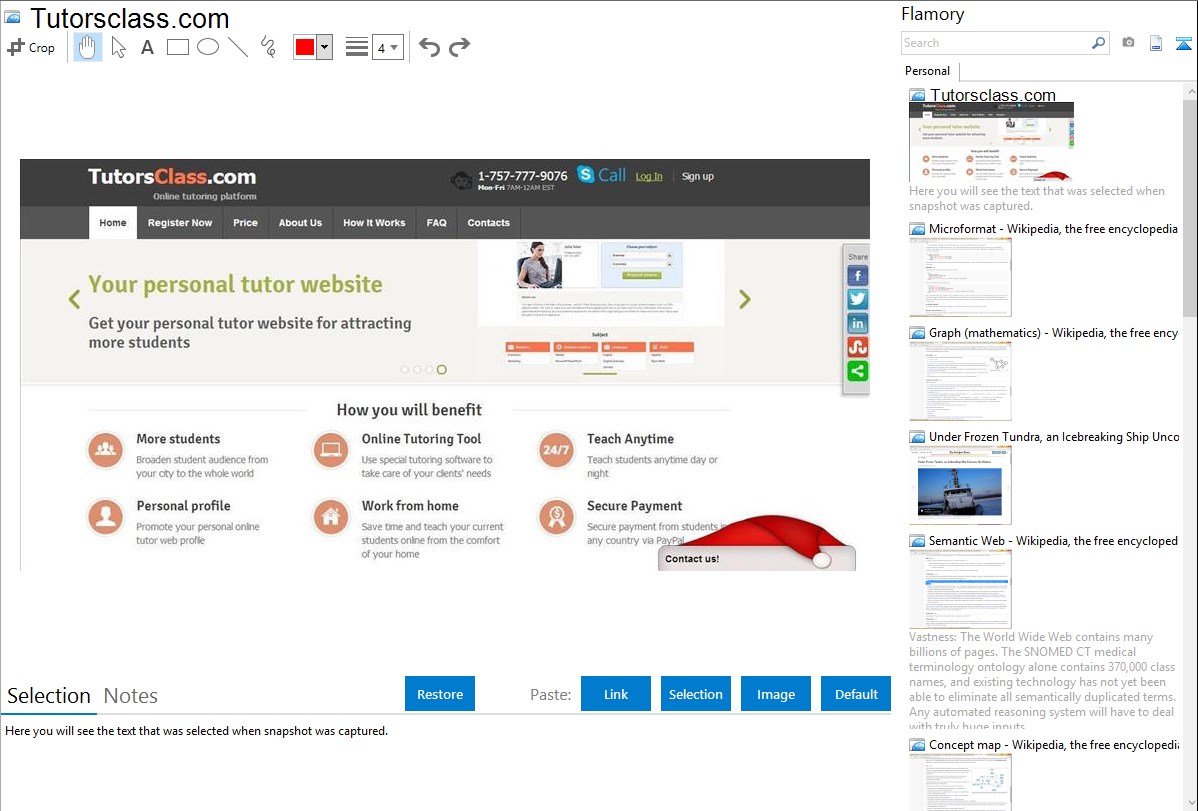Click the Paste Default button
Viewport: 1198px width, 811px height.
[856, 694]
